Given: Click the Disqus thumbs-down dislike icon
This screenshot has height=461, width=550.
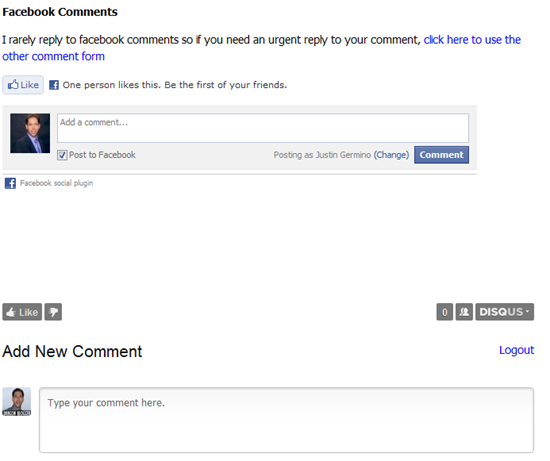Looking at the screenshot, I should point(53,312).
